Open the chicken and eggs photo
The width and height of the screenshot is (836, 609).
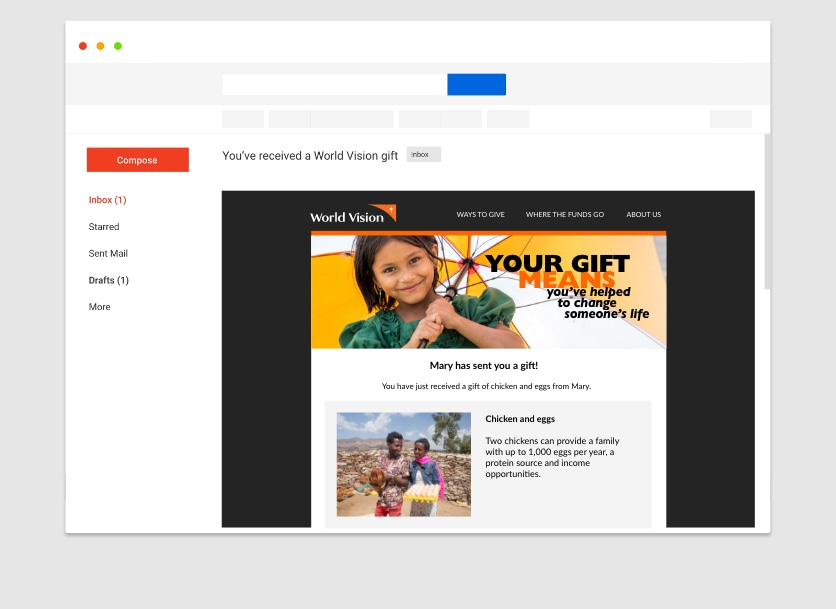404,464
